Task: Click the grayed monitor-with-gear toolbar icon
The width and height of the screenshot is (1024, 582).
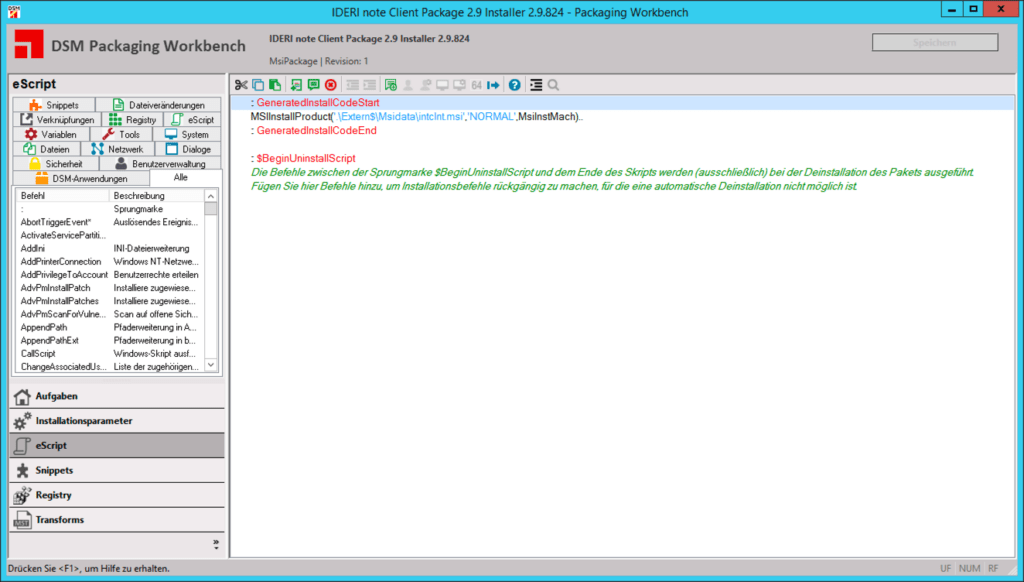Action: (x=459, y=85)
